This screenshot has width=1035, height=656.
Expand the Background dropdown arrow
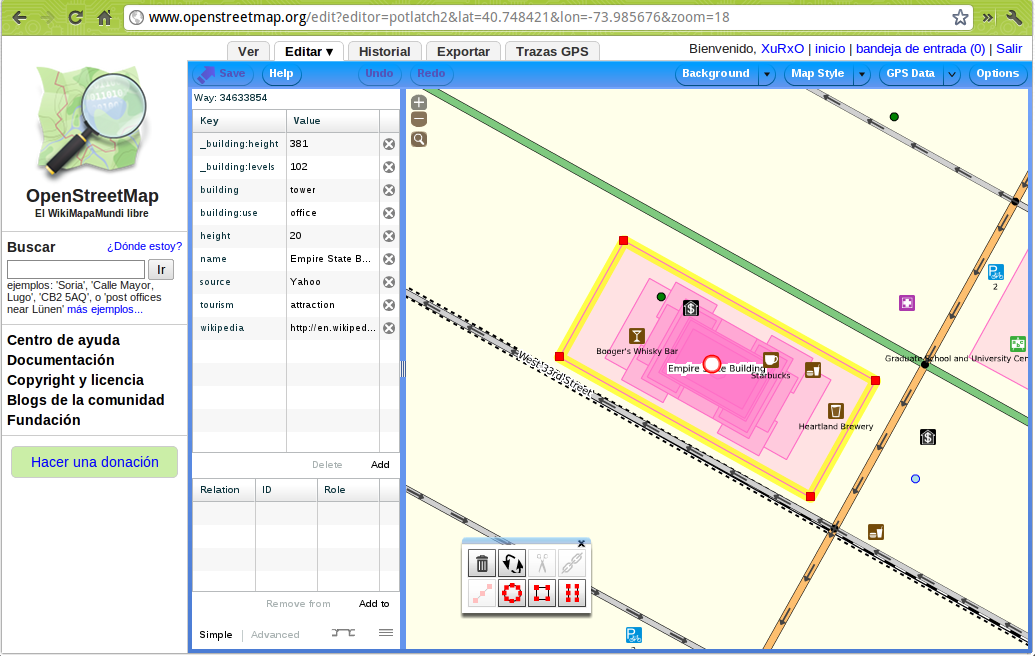(767, 74)
